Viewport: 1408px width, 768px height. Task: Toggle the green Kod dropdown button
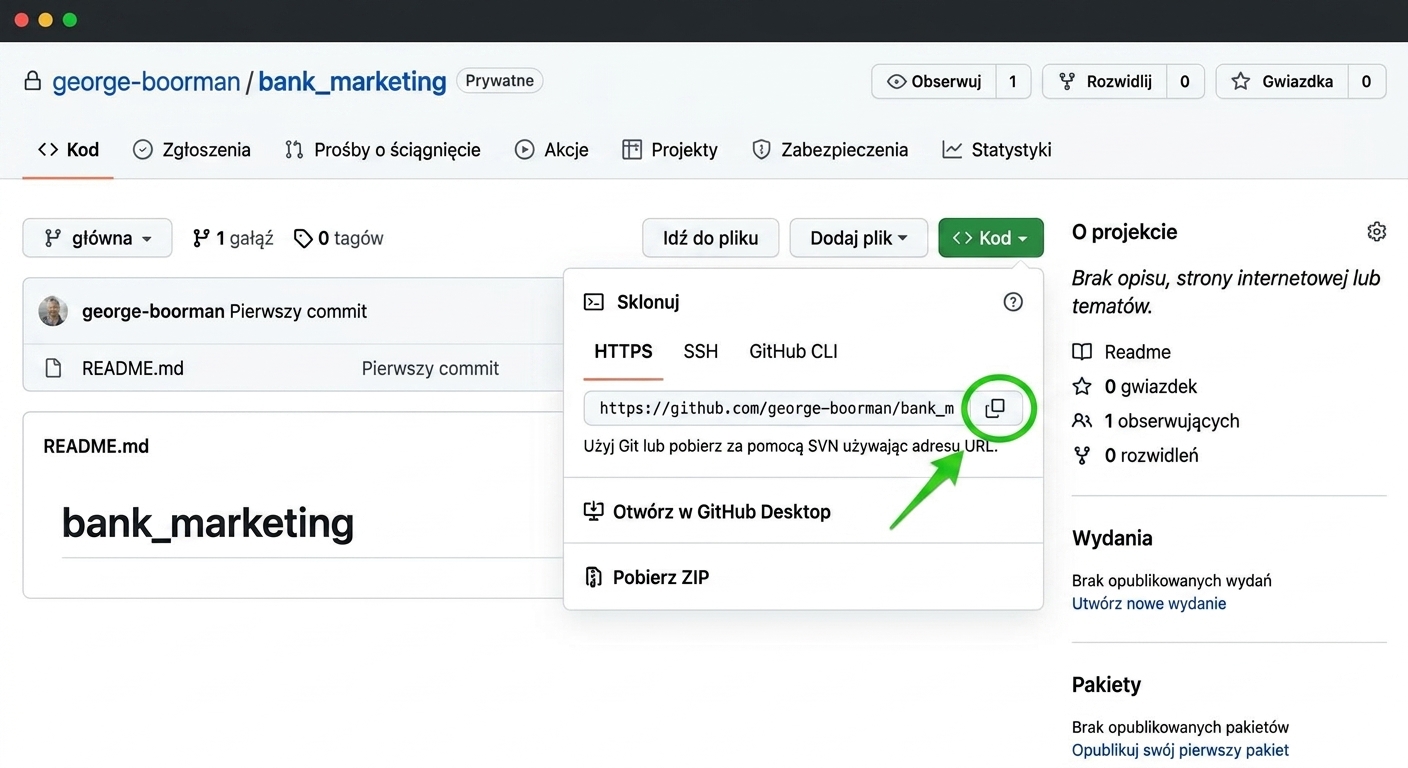(x=991, y=238)
